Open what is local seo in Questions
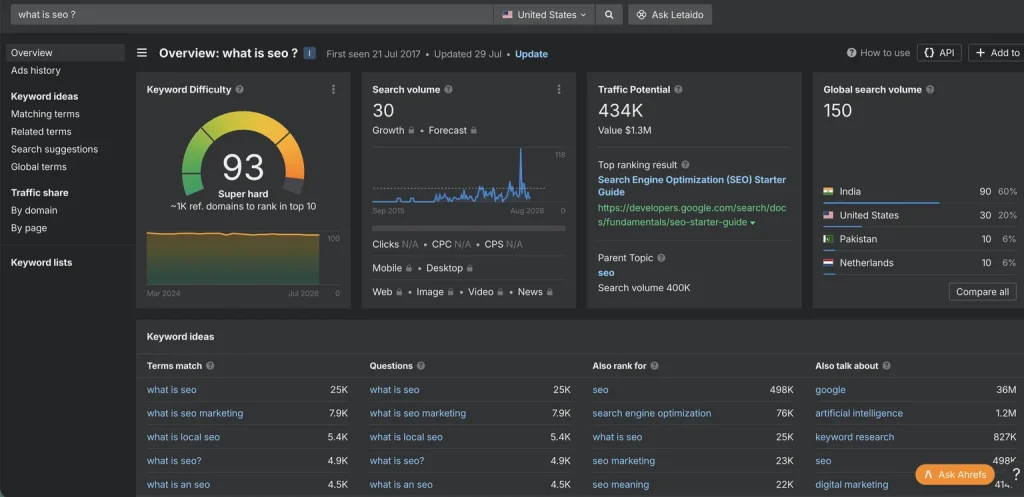The height and width of the screenshot is (497, 1024). [406, 438]
